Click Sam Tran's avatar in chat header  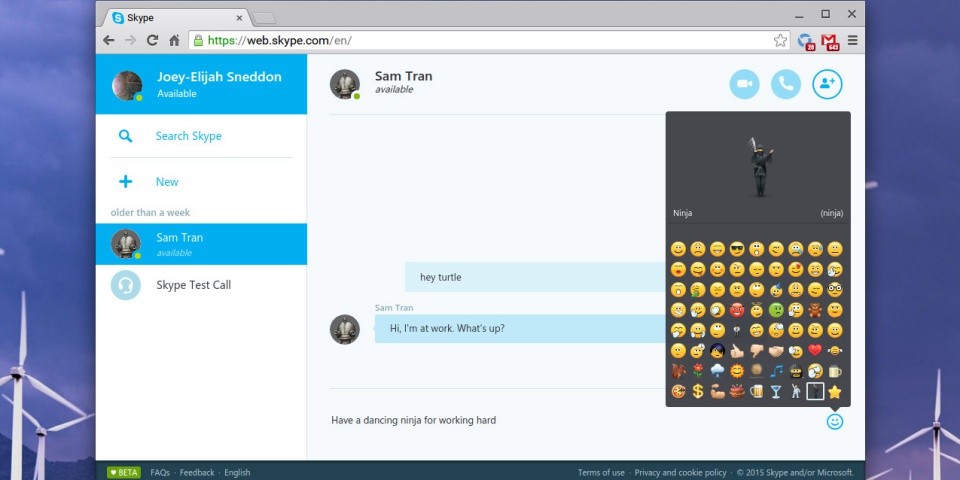345,84
